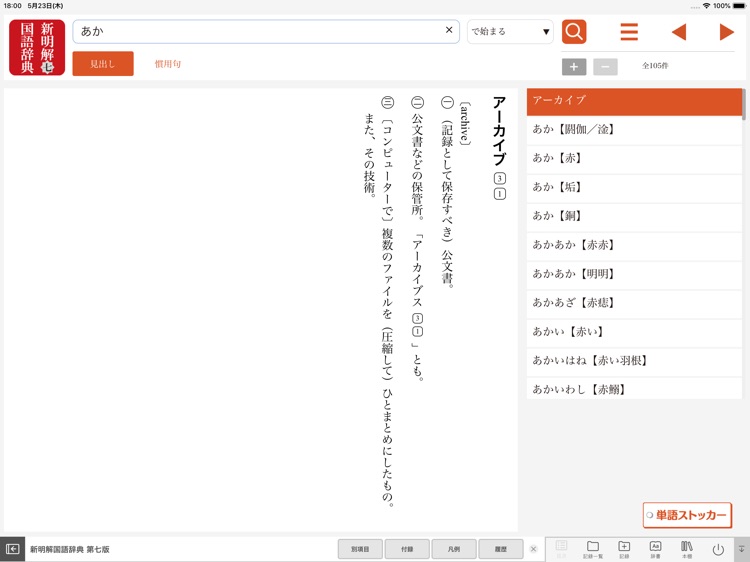Switch to the 慣用句 tab
This screenshot has height=562, width=750.
167,64
